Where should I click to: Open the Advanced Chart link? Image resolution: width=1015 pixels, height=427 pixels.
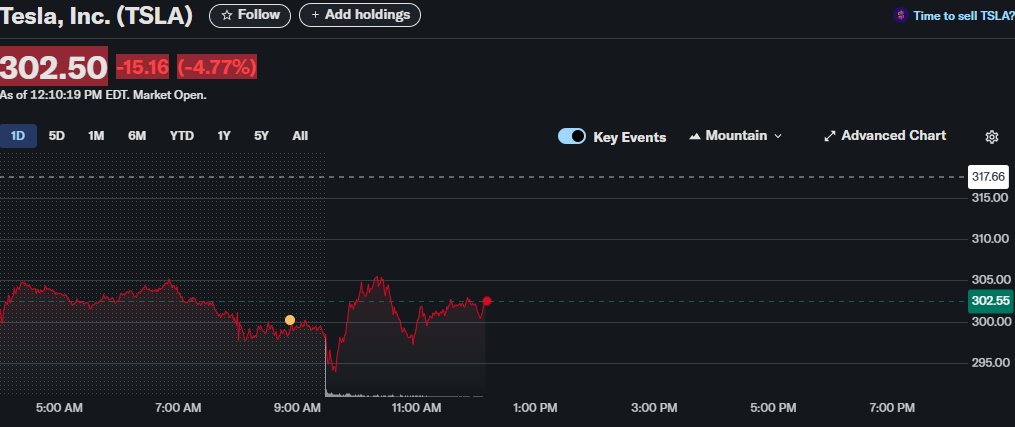(885, 136)
